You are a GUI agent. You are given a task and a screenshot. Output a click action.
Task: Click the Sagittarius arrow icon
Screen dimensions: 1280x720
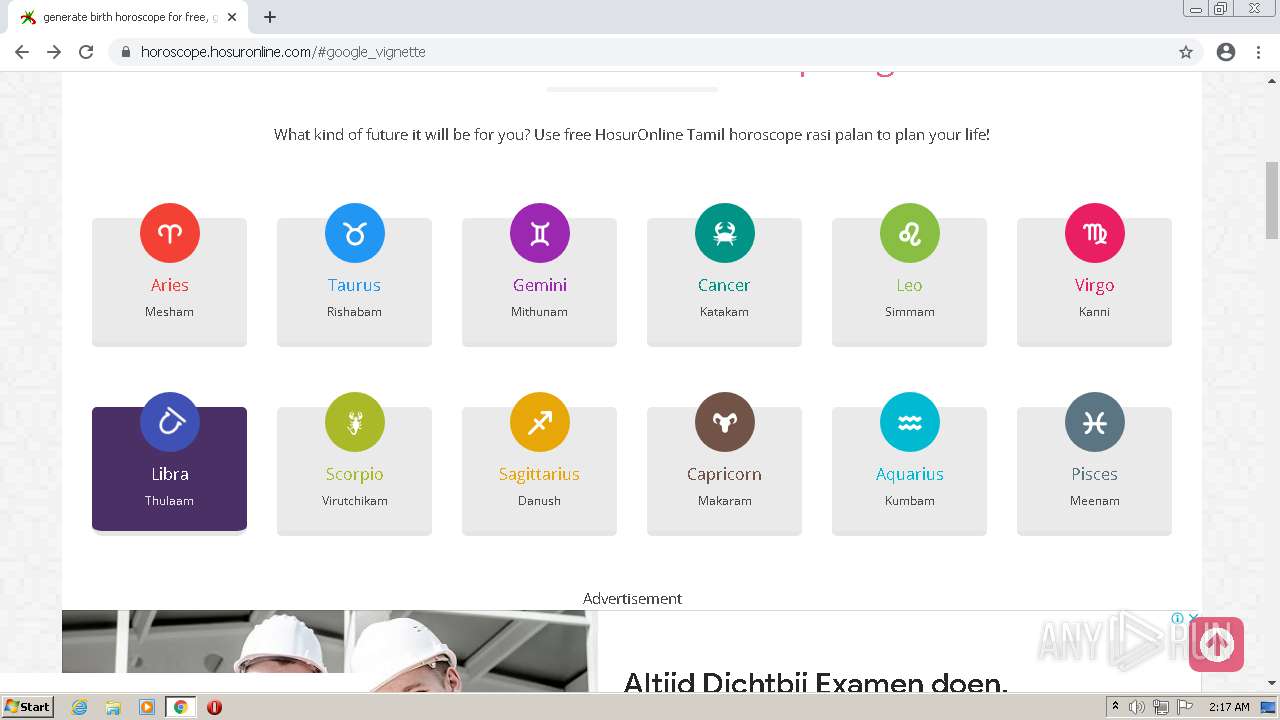[x=540, y=422]
